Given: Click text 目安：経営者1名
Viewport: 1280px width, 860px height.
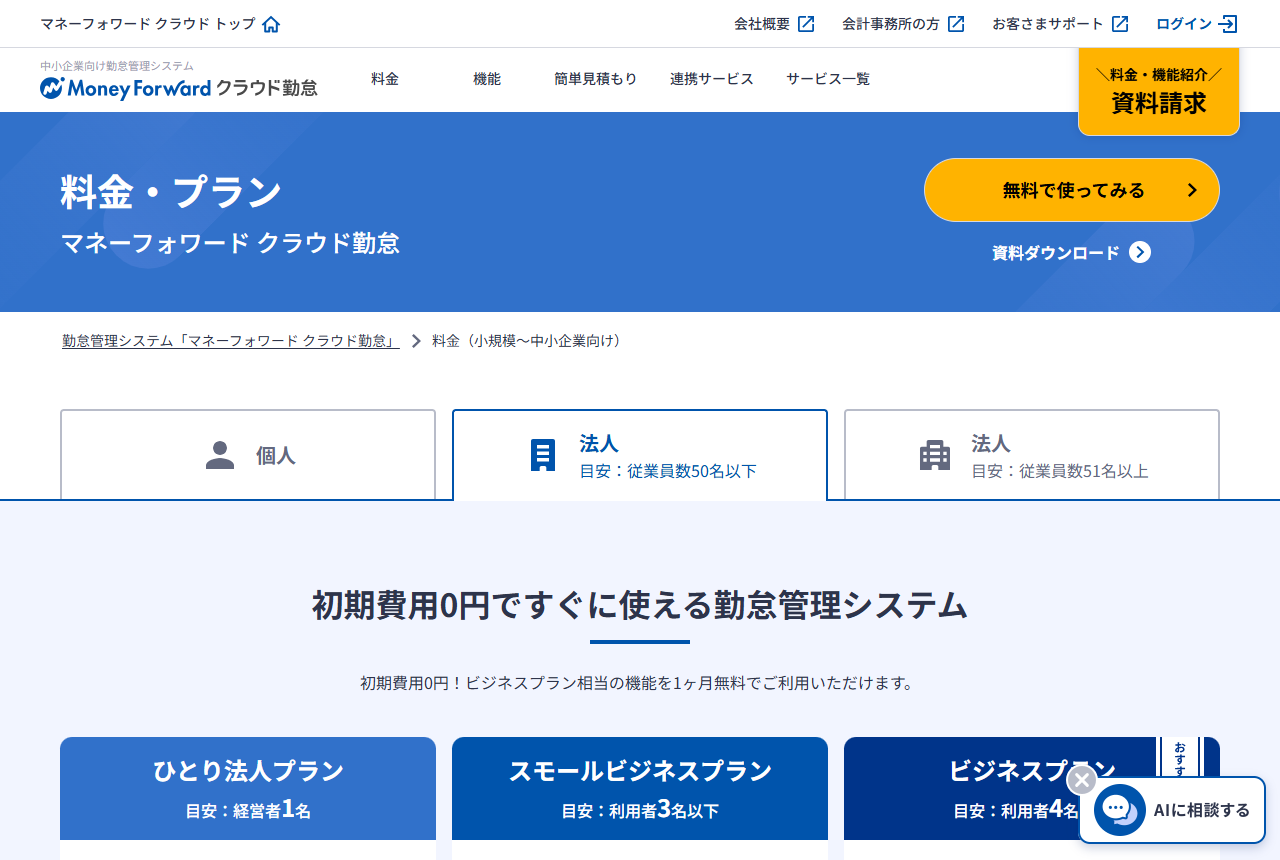Looking at the screenshot, I should [x=248, y=809].
